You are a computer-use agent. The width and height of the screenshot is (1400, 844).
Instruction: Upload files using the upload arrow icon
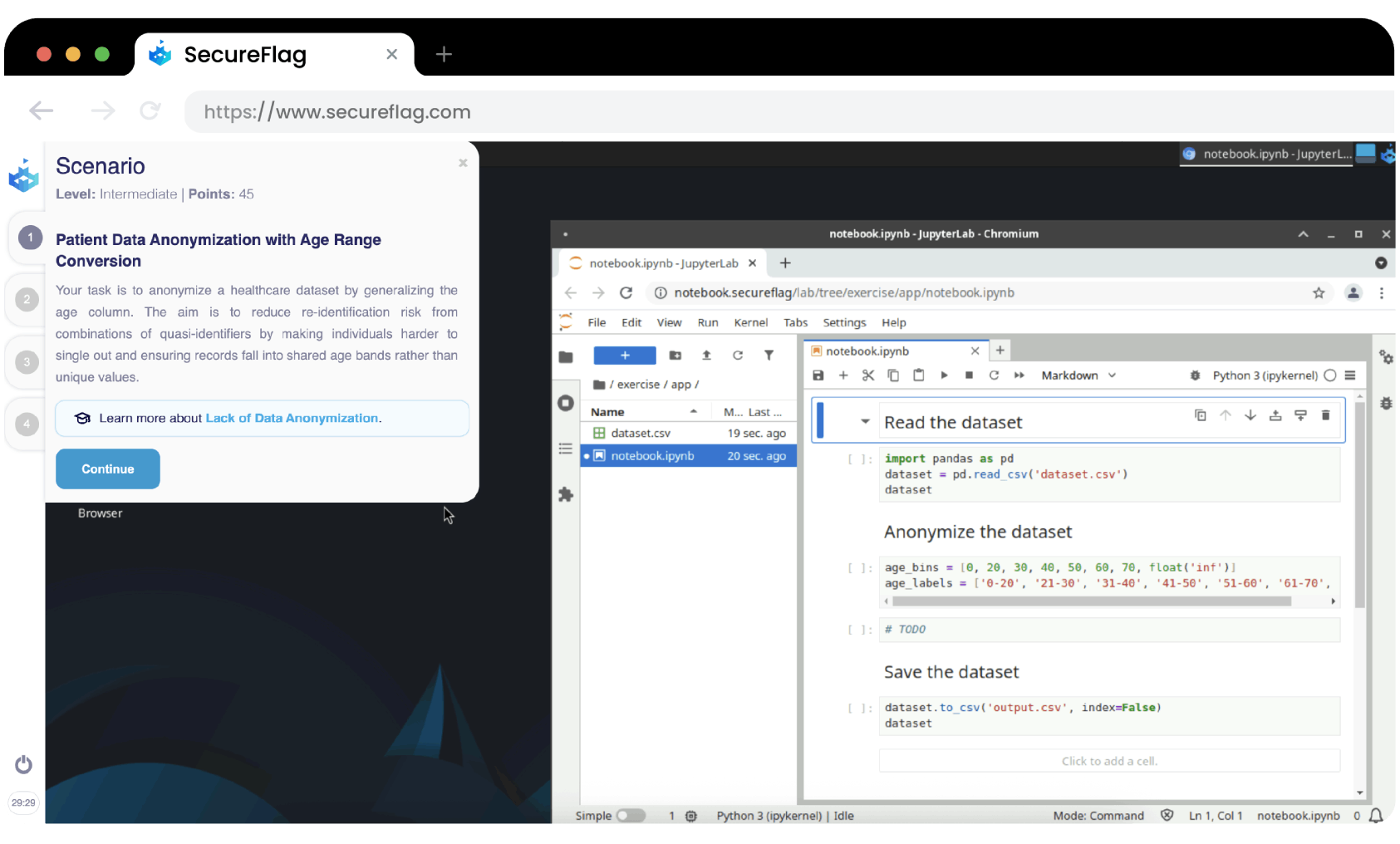pos(706,356)
